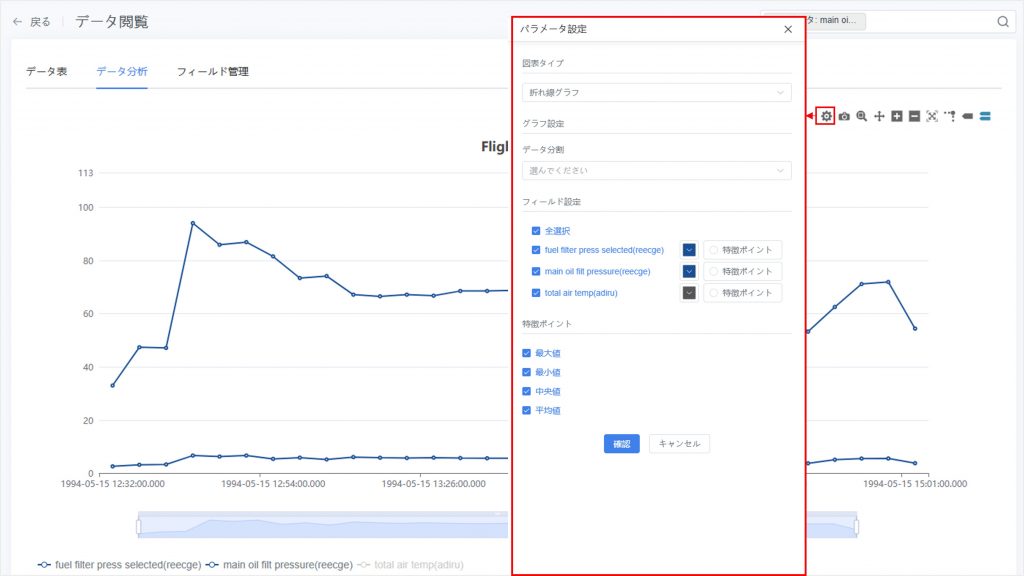The image size is (1024, 576).
Task: Open chart settings via the gear icon
Action: (x=826, y=116)
